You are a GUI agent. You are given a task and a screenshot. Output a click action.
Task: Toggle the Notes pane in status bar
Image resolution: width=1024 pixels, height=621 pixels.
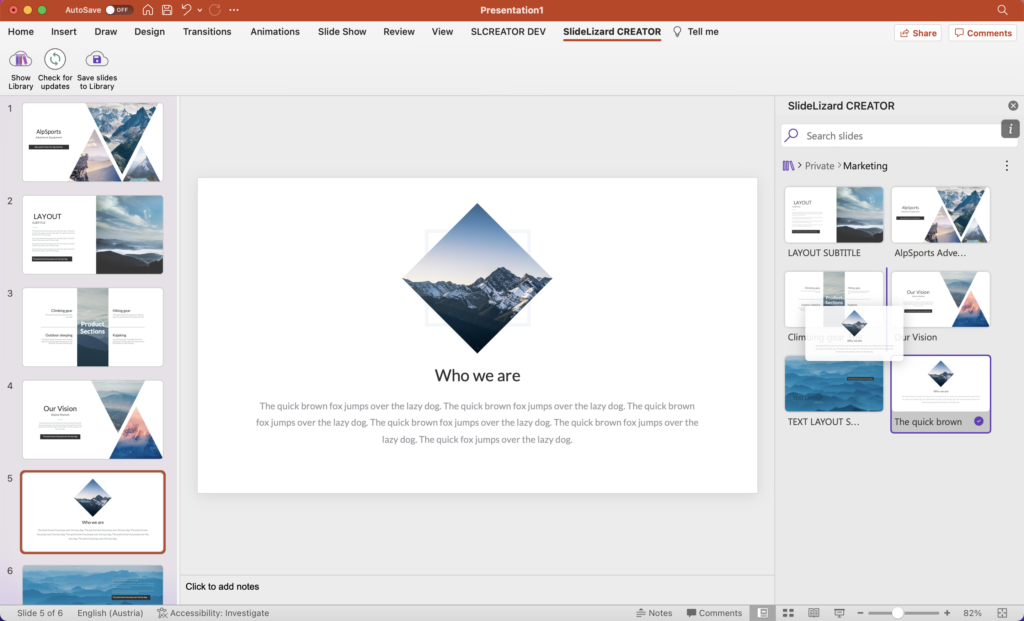pyautogui.click(x=654, y=613)
